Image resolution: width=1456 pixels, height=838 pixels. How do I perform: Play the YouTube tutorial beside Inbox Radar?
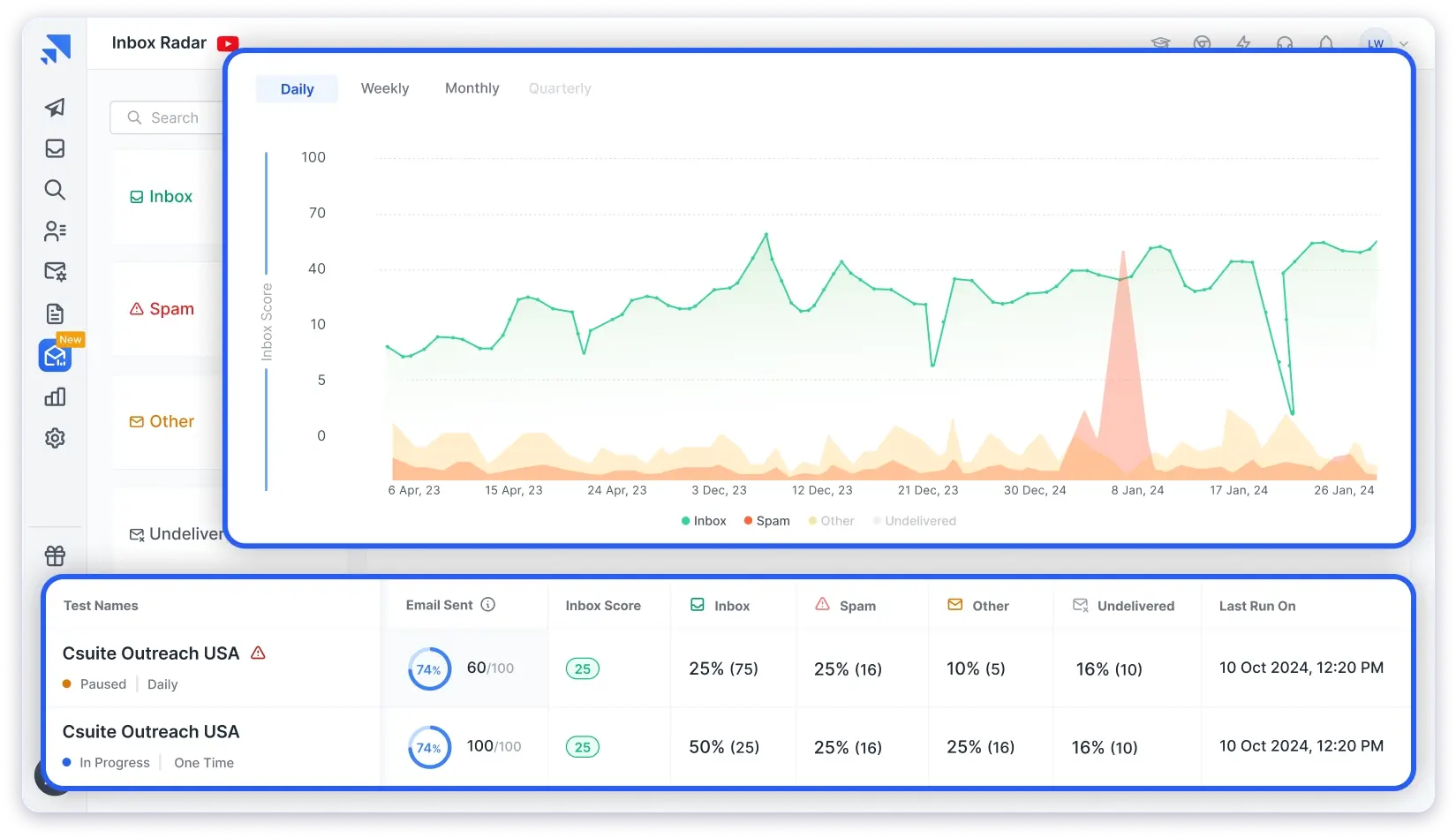point(228,43)
